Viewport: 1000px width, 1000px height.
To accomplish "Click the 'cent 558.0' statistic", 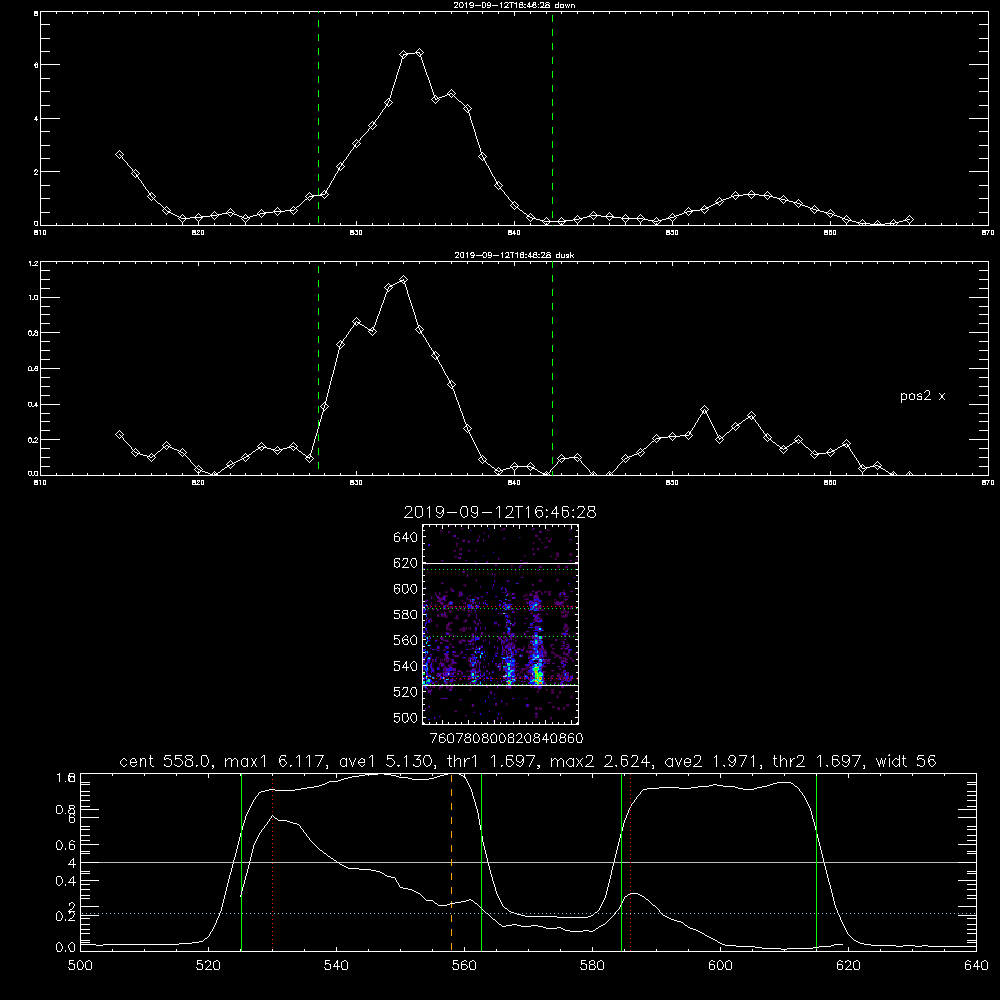I will coord(165,761).
